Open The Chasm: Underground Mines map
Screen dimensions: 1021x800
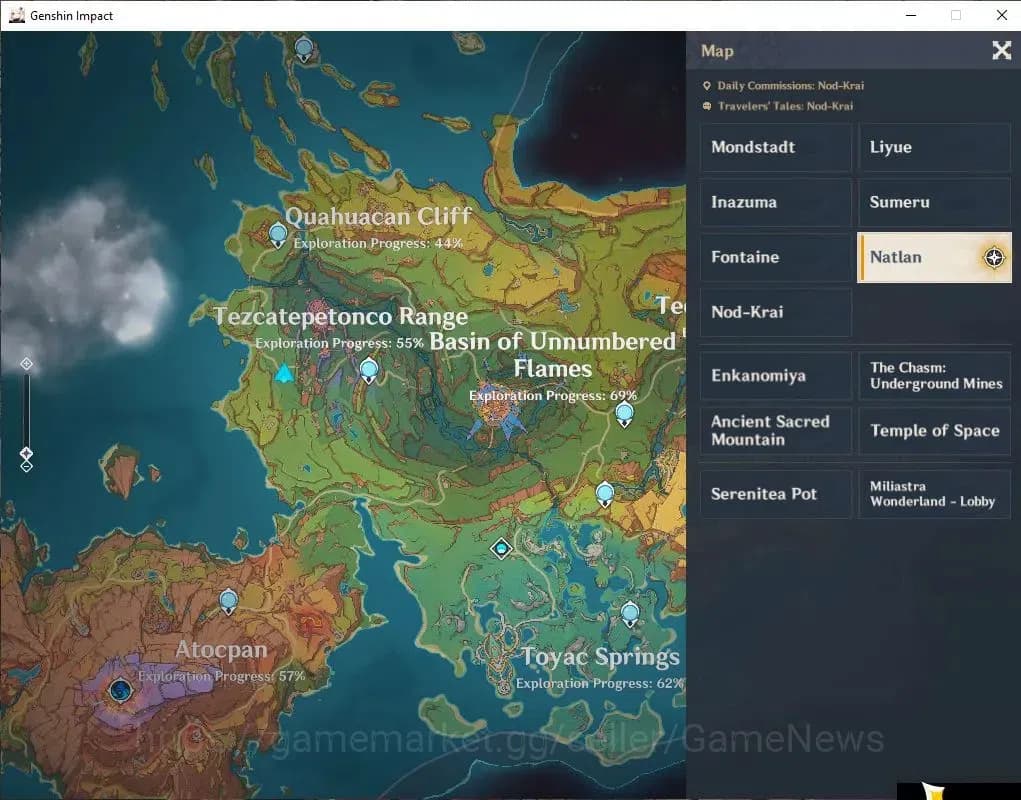pos(934,376)
